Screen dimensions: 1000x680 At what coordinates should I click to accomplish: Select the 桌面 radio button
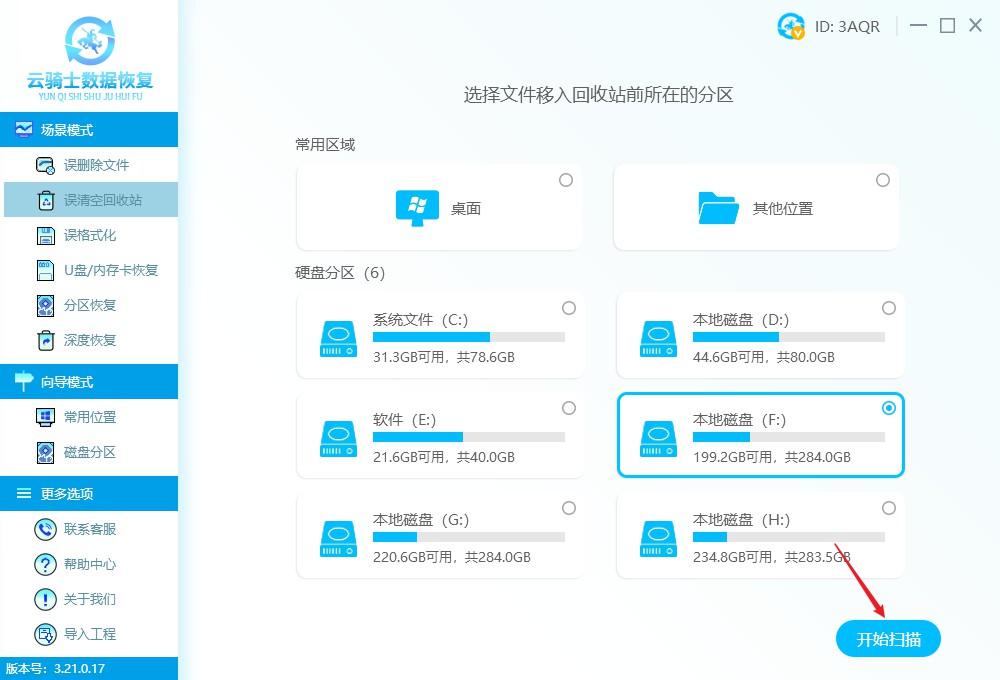[566, 180]
